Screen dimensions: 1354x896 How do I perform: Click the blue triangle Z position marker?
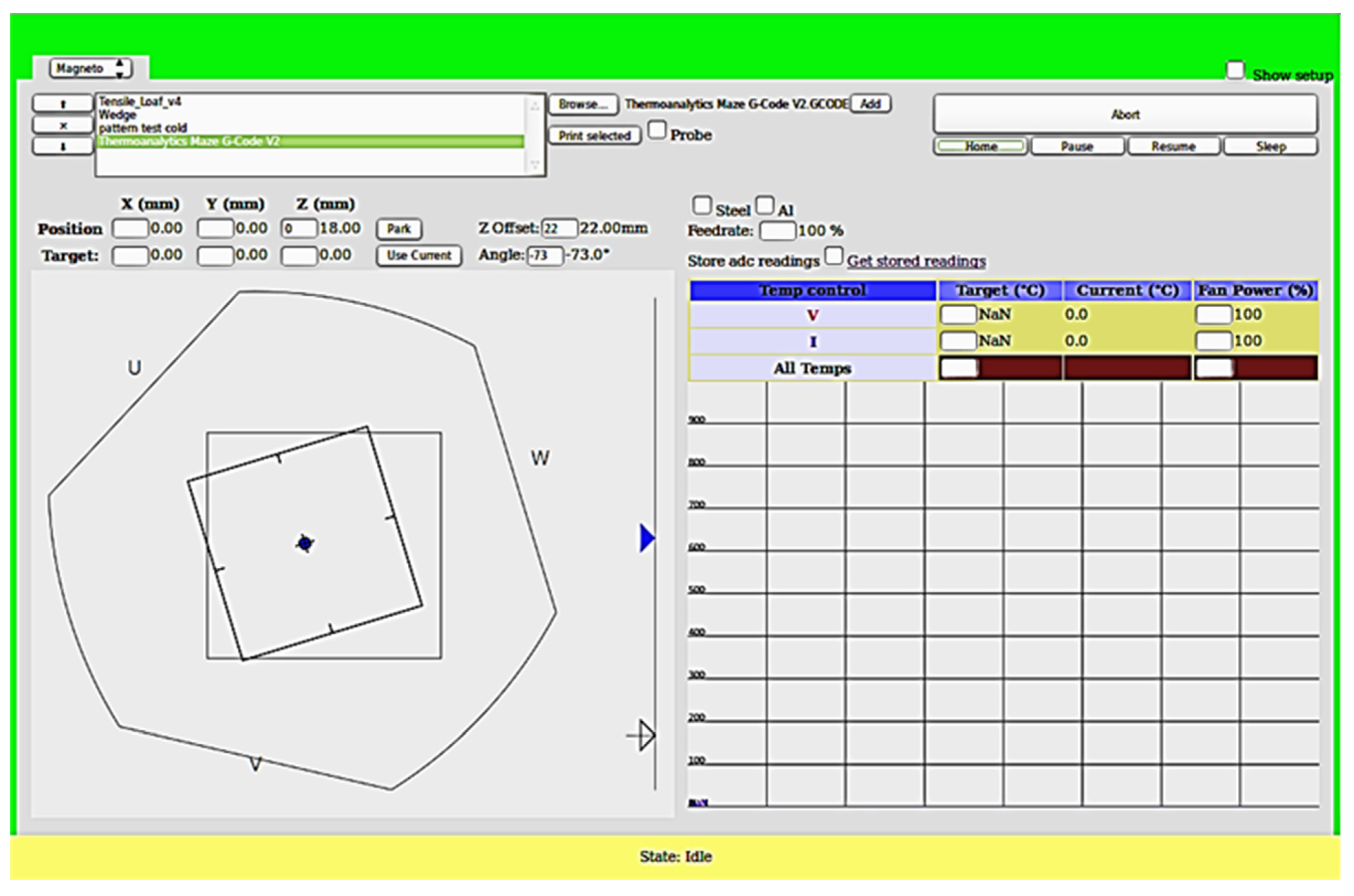pos(646,538)
